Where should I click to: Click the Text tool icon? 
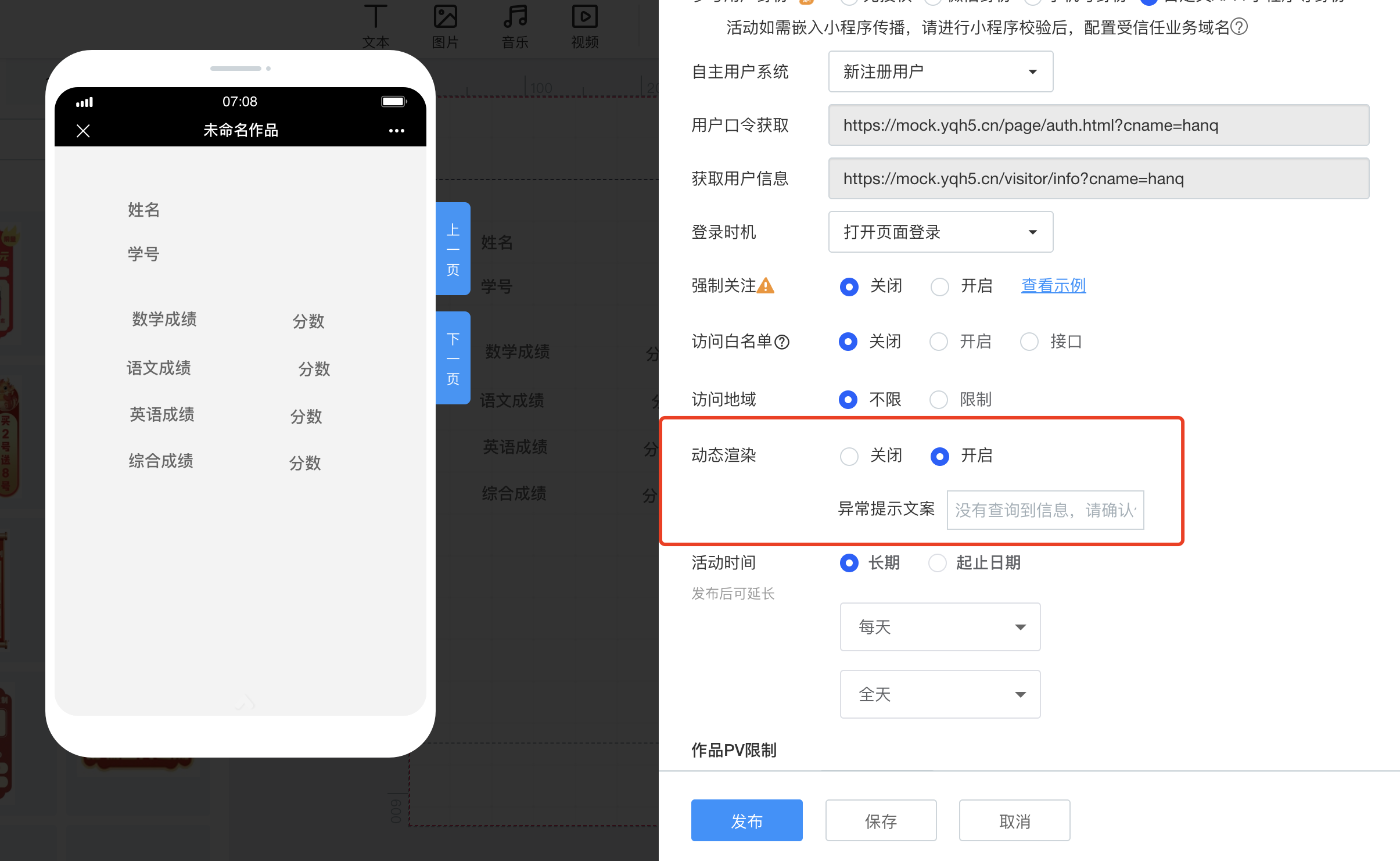pos(375,17)
